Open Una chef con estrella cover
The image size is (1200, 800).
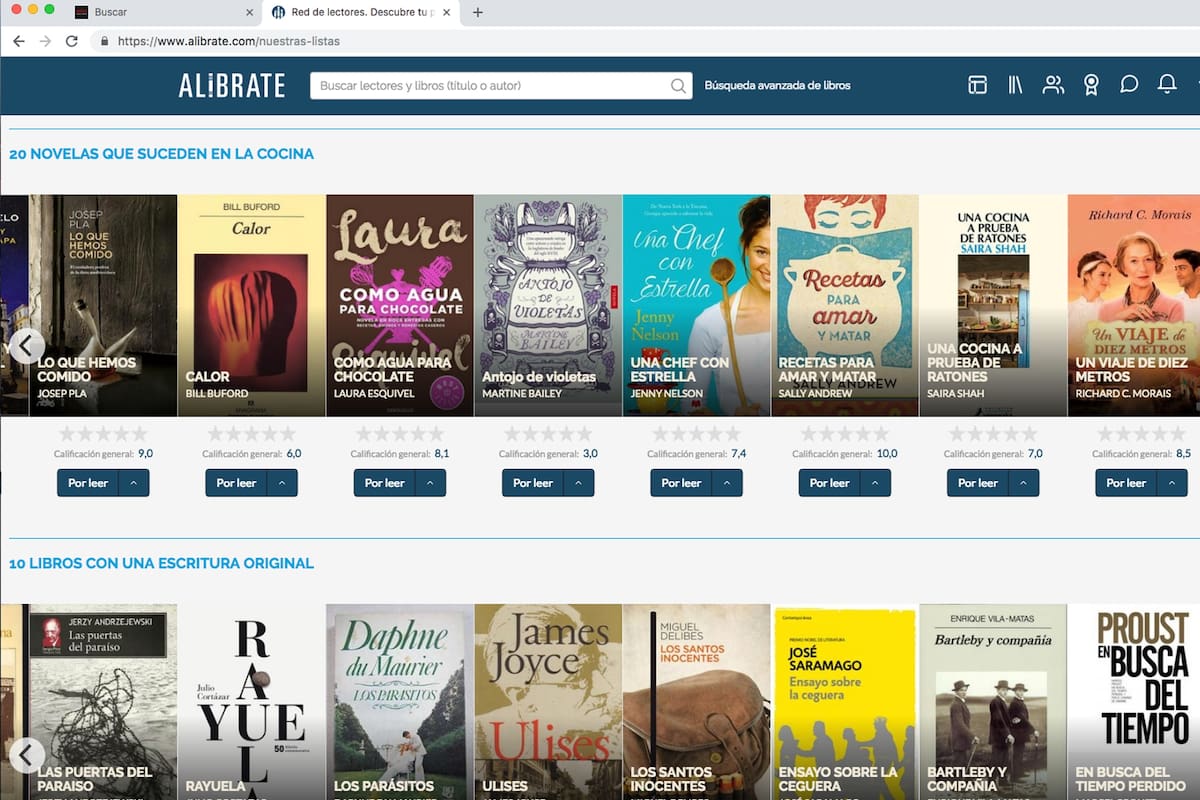(x=696, y=305)
